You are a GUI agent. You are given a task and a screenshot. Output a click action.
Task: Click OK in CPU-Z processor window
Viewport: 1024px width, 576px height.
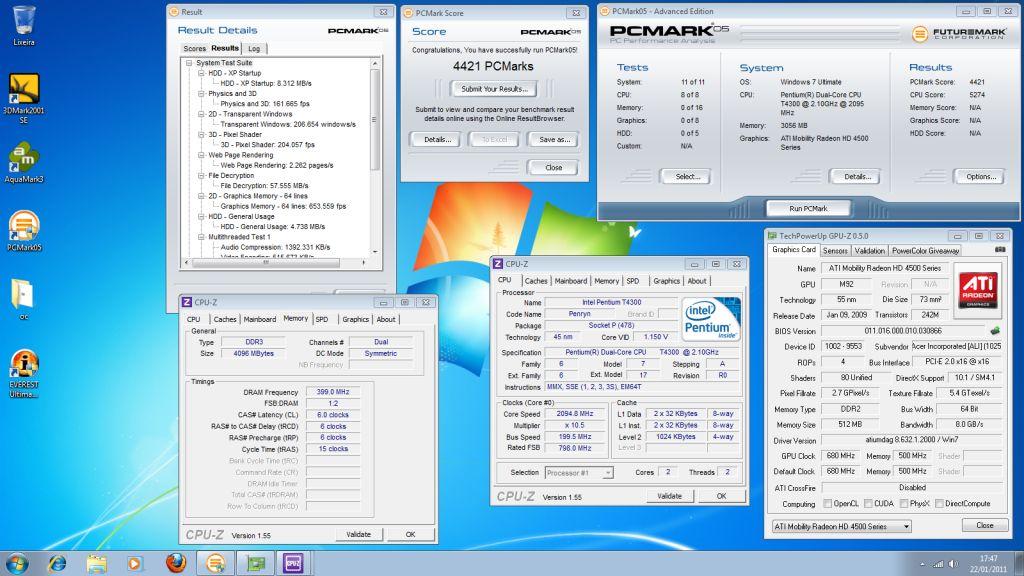[x=721, y=496]
